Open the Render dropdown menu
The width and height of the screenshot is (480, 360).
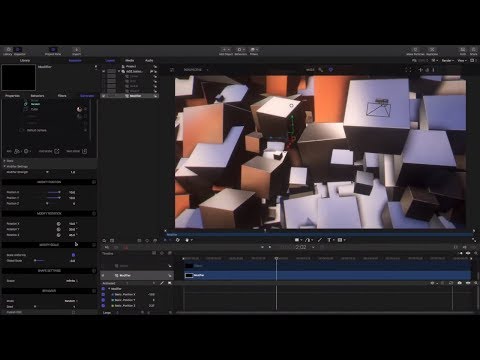click(x=448, y=61)
